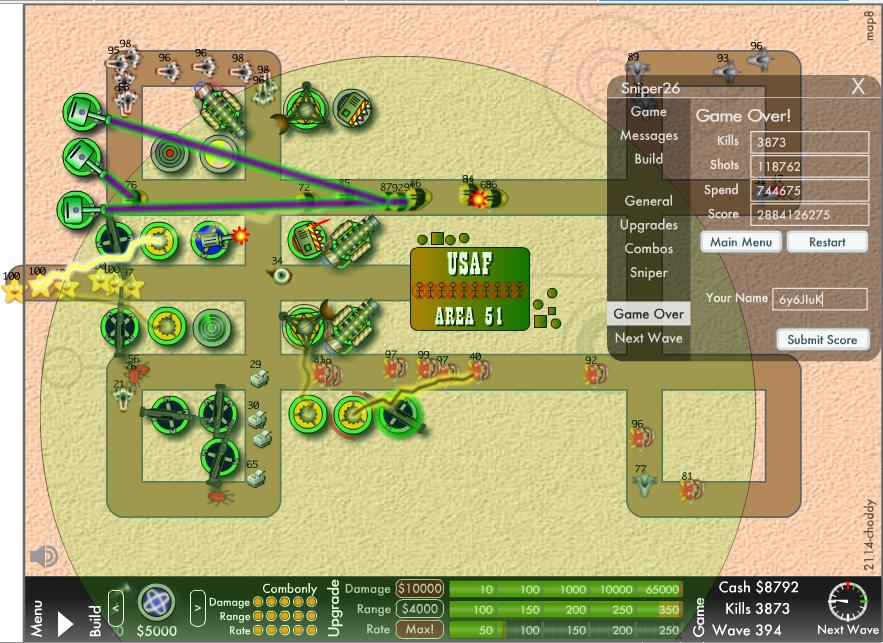Image resolution: width=883 pixels, height=643 pixels.
Task: Click the Menu play arrow
Action: tap(65, 624)
